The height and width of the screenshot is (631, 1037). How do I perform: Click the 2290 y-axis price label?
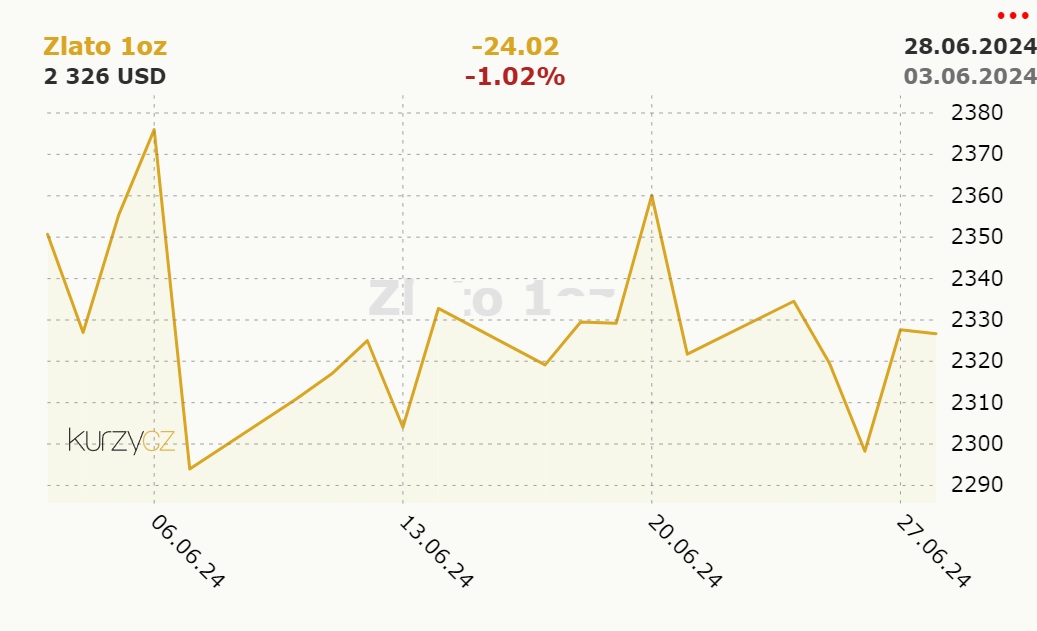[975, 485]
